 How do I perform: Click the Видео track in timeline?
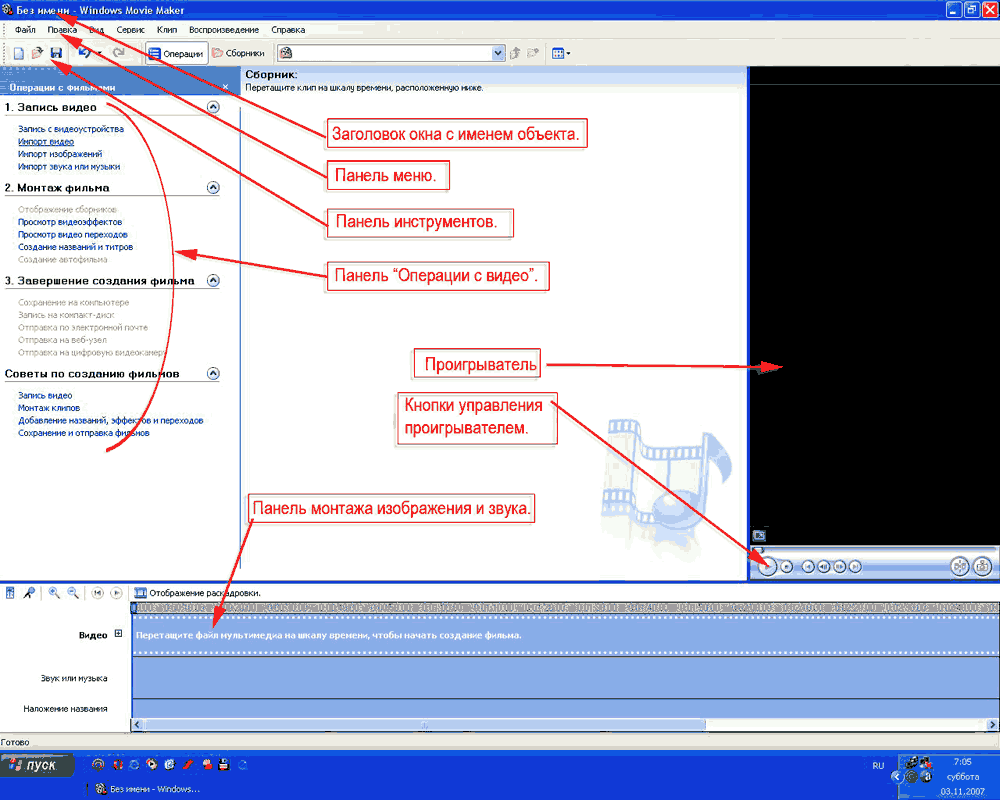pyautogui.click(x=566, y=635)
